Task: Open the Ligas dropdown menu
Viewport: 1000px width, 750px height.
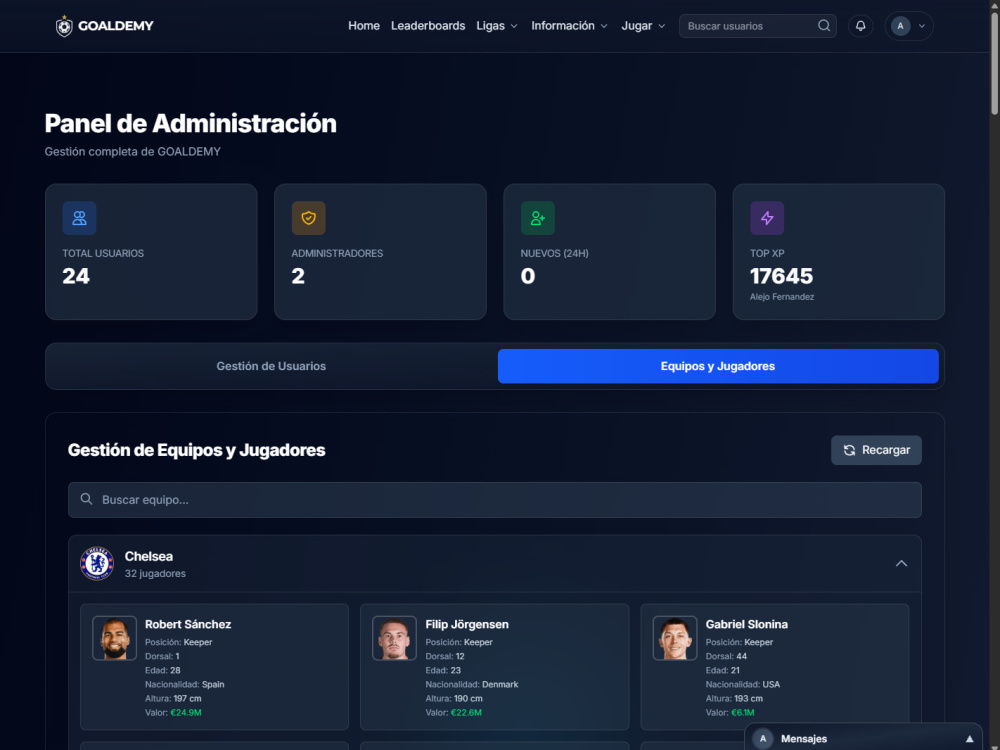Action: coord(497,26)
